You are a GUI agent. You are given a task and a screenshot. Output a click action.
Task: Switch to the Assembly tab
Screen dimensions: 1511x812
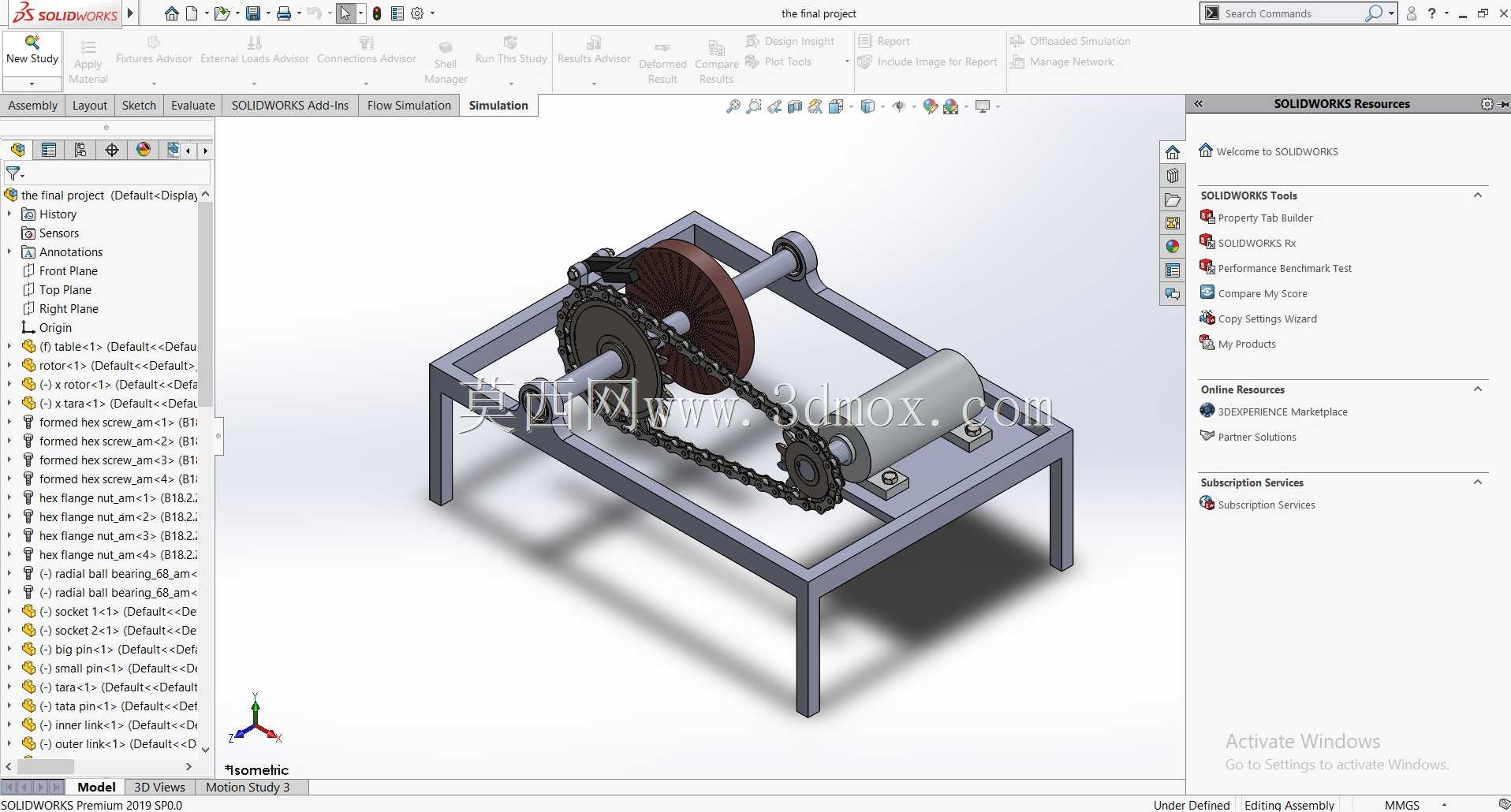[32, 106]
